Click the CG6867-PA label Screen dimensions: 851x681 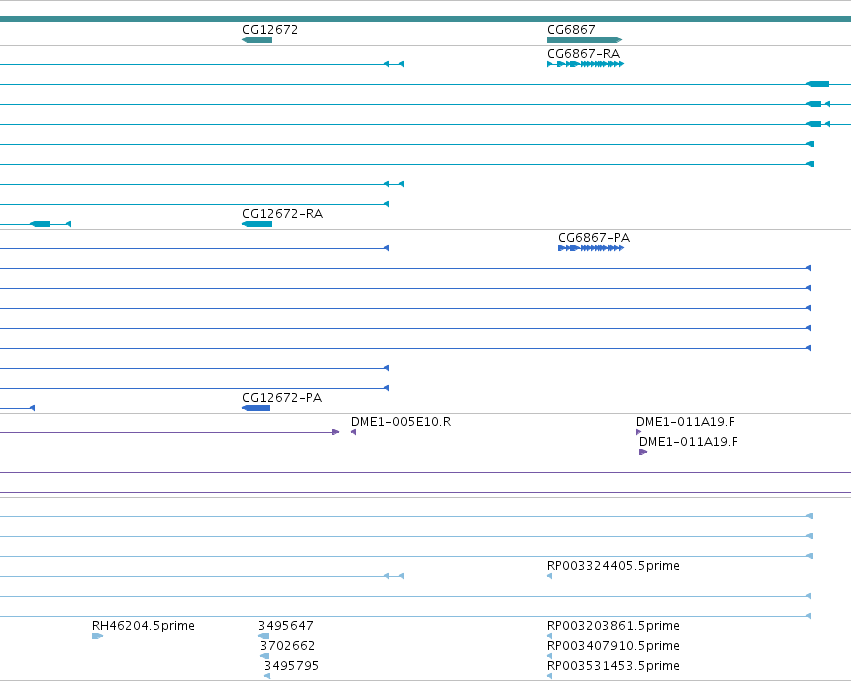pyautogui.click(x=594, y=238)
